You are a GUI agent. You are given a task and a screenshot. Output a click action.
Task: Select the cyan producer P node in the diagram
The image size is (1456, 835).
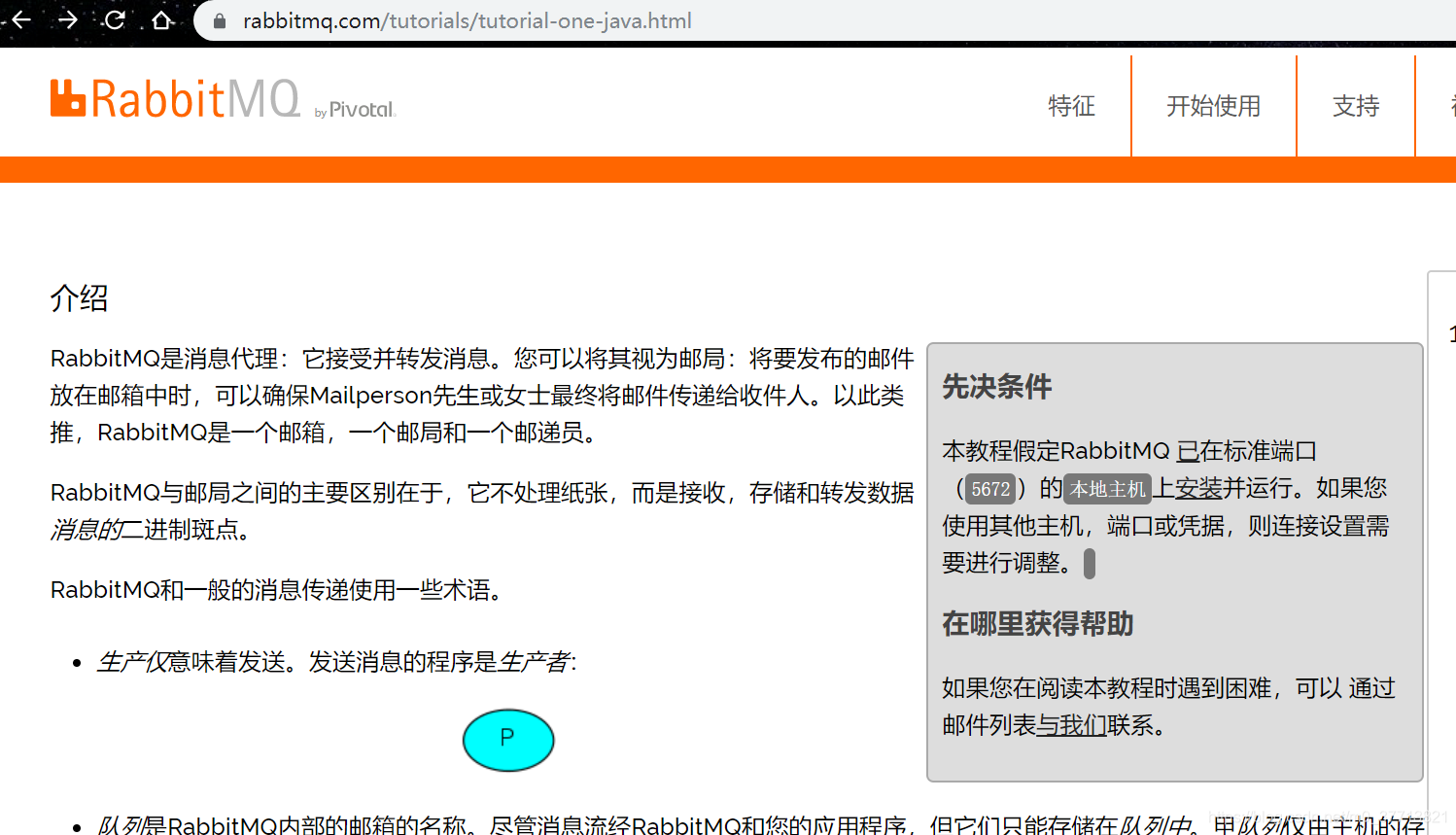click(x=508, y=740)
